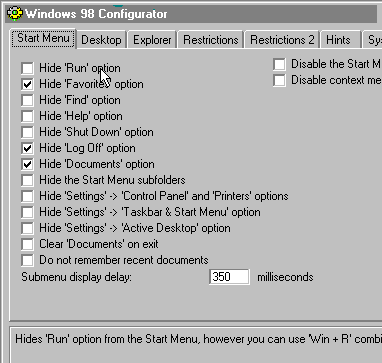
Task: Check the Disable context menu checkbox
Action: coord(279,80)
